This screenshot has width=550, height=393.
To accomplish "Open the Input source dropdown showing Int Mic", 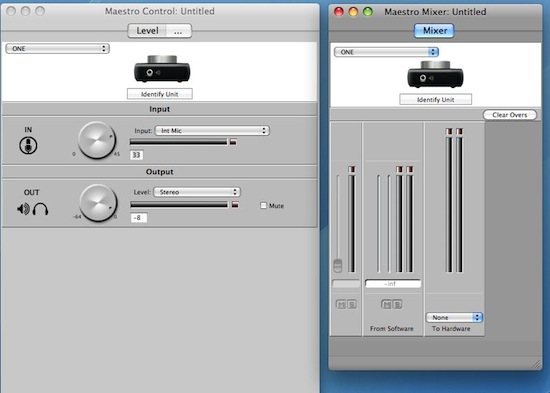I will pyautogui.click(x=212, y=131).
